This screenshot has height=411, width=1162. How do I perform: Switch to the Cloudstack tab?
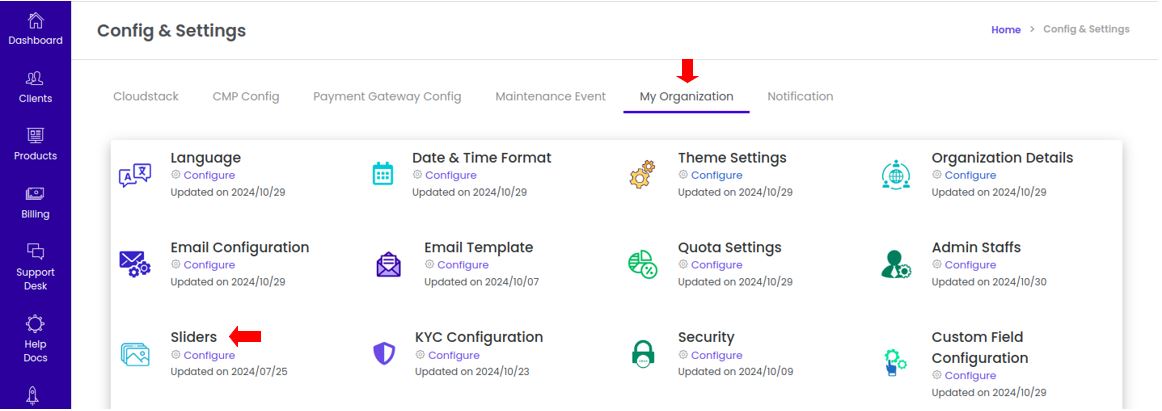coord(146,96)
